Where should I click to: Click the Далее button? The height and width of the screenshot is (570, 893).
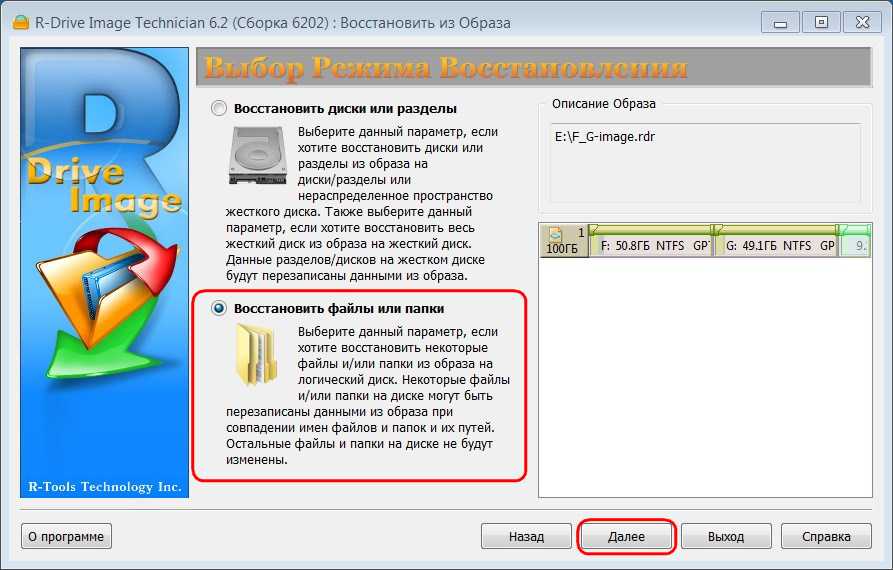click(626, 536)
